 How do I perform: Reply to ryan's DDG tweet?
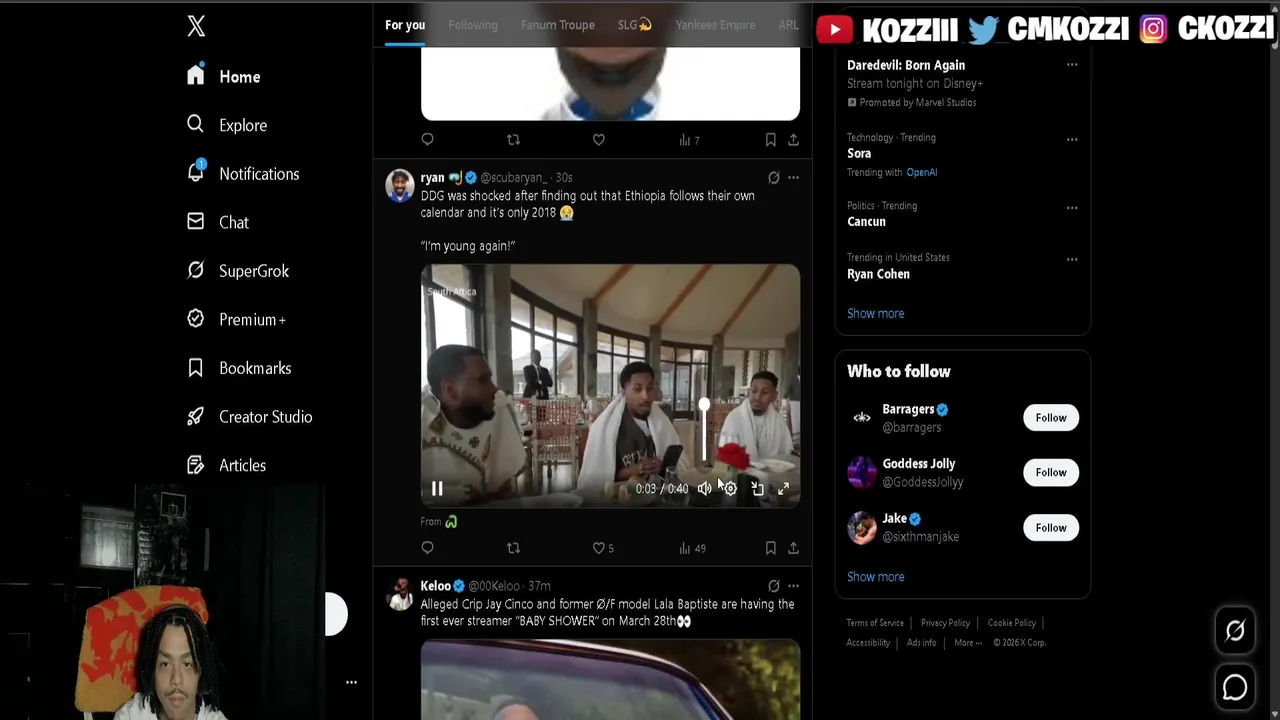(427, 548)
